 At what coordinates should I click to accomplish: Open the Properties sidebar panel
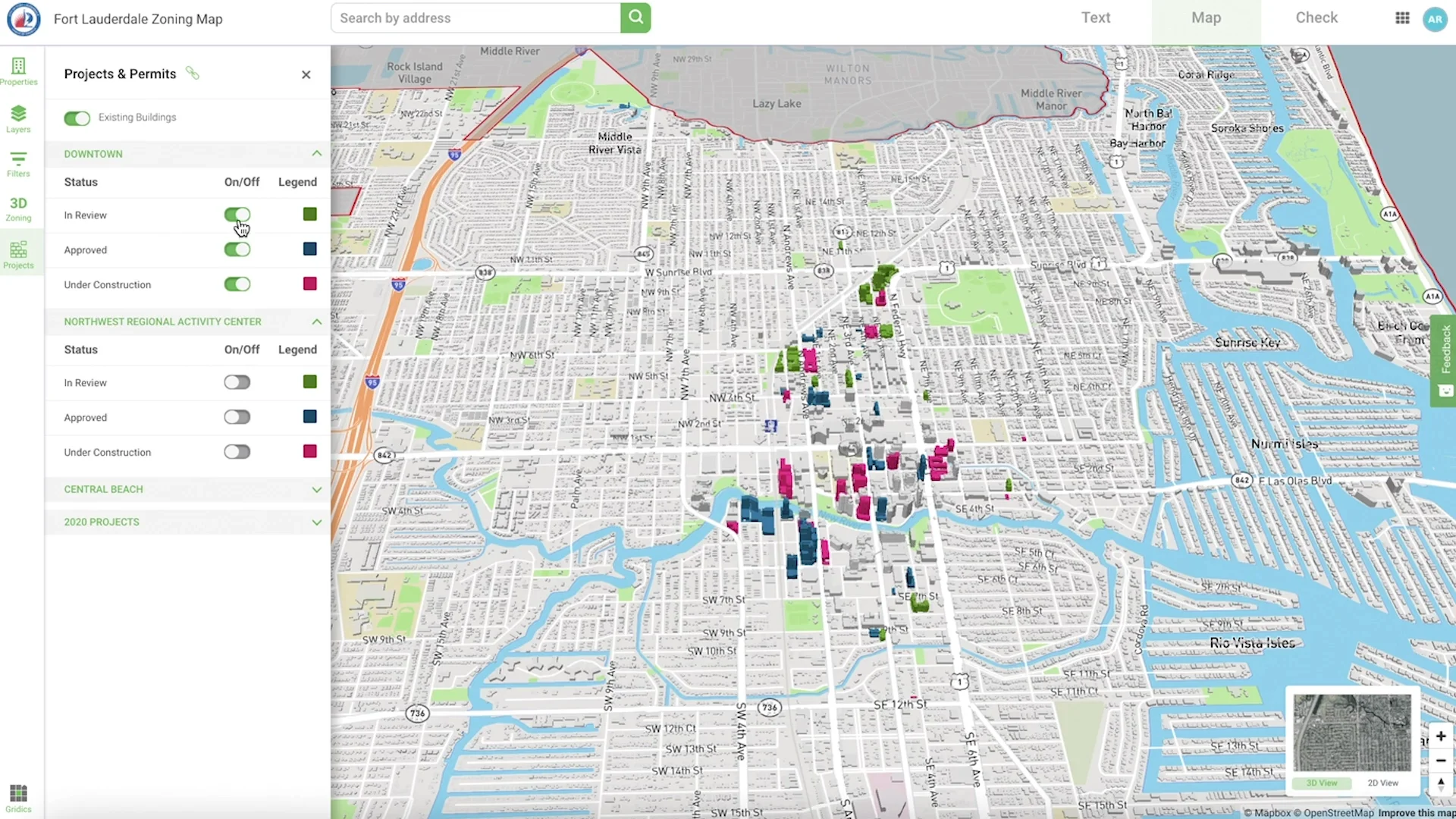[x=18, y=71]
